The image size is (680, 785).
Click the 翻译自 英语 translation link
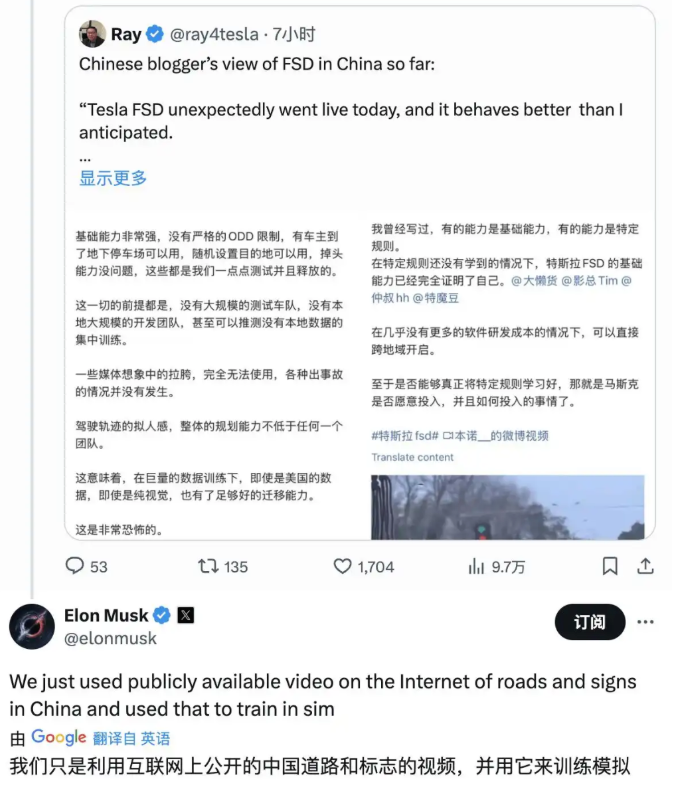click(131, 738)
